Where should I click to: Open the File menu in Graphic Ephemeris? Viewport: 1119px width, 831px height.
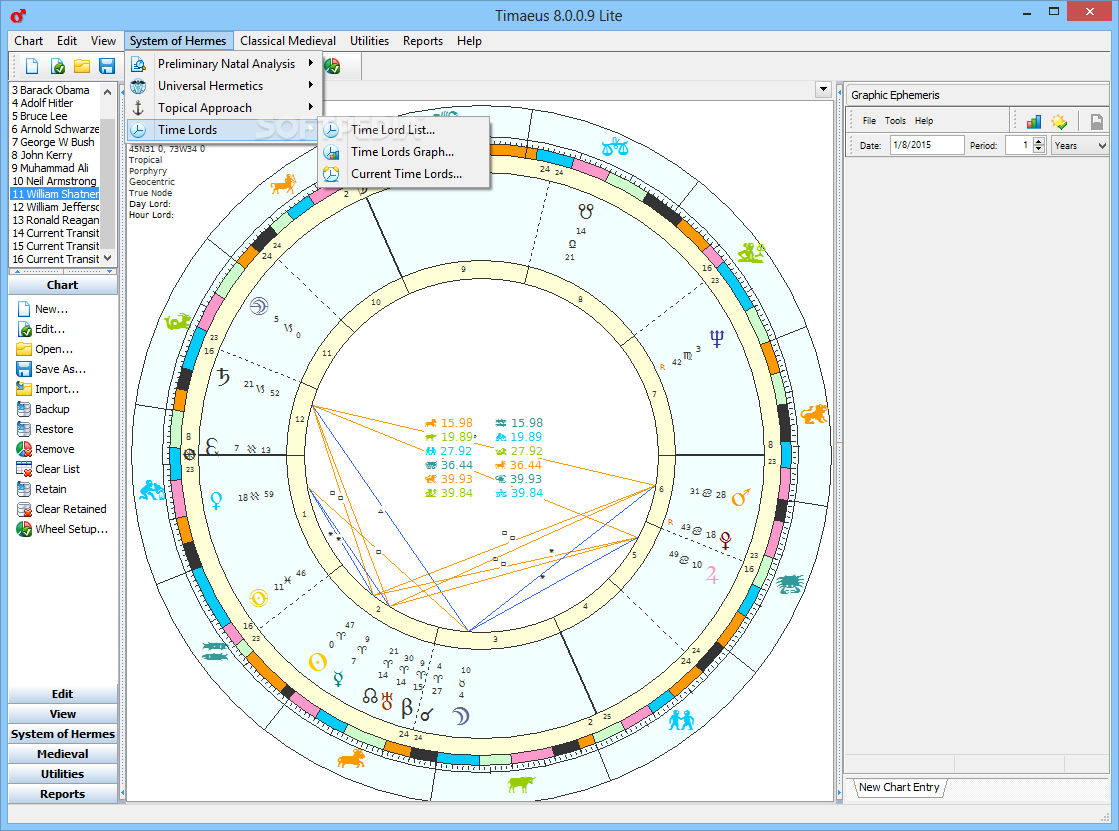click(869, 121)
